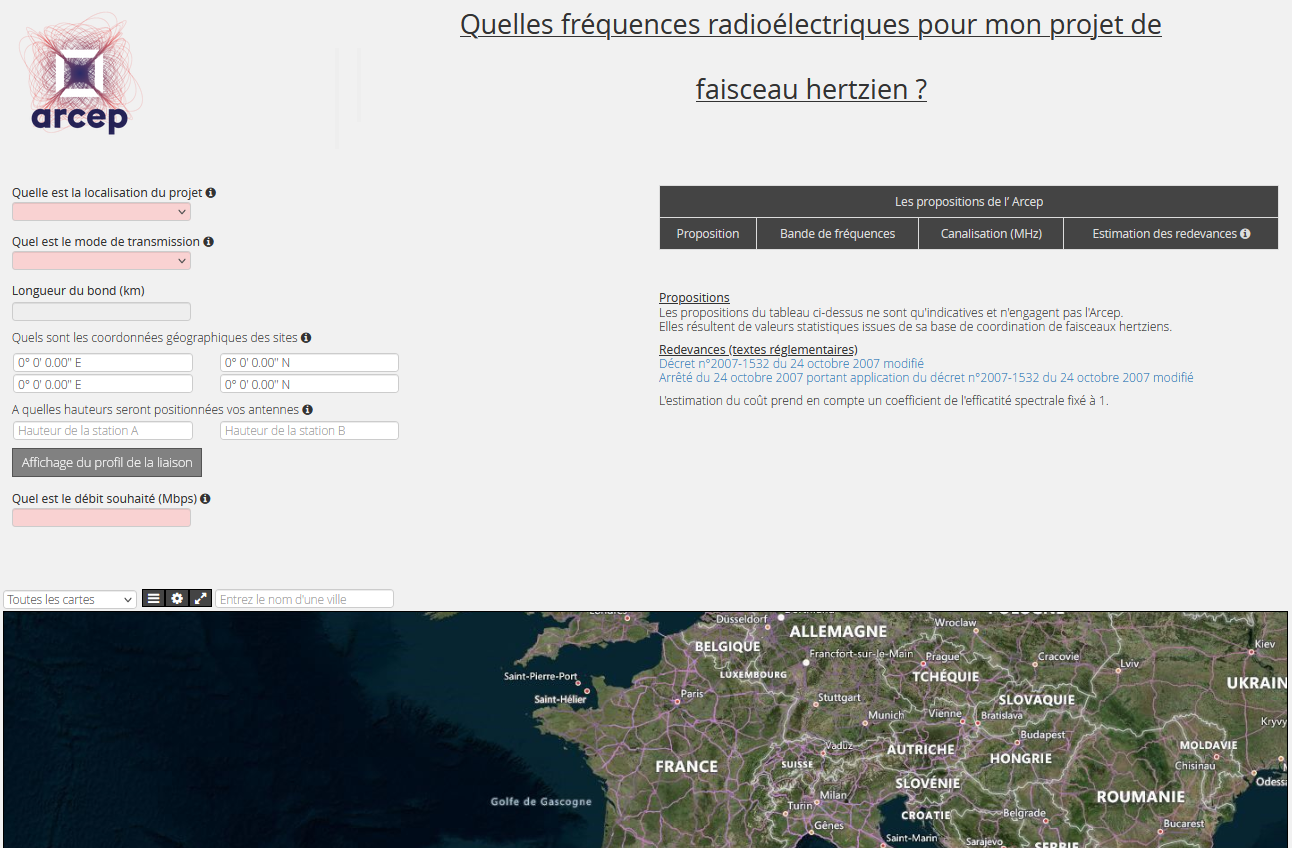Click the Hauteur de la station B field
This screenshot has height=848, width=1292.
(x=309, y=431)
